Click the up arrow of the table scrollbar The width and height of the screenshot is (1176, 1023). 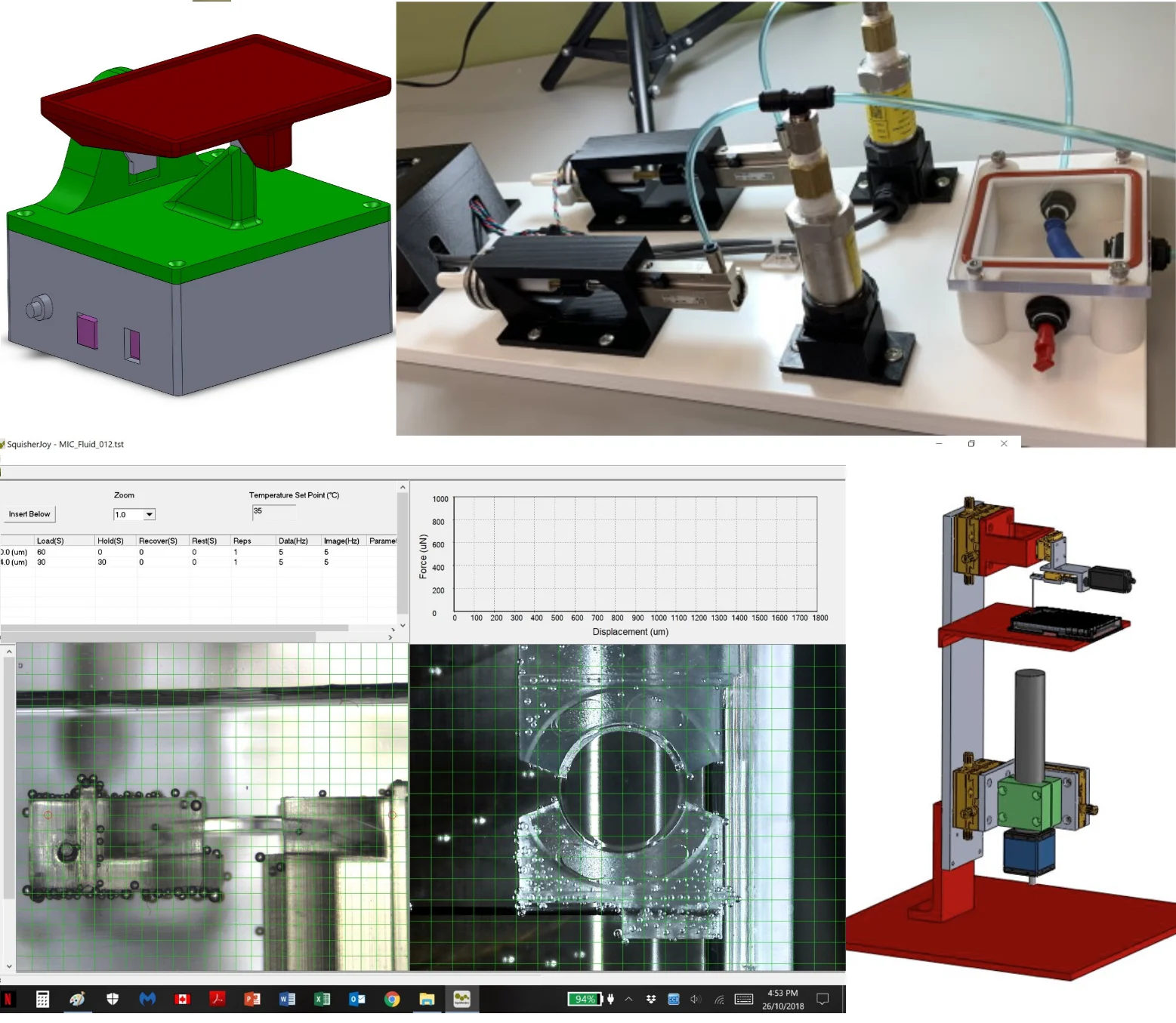click(403, 487)
